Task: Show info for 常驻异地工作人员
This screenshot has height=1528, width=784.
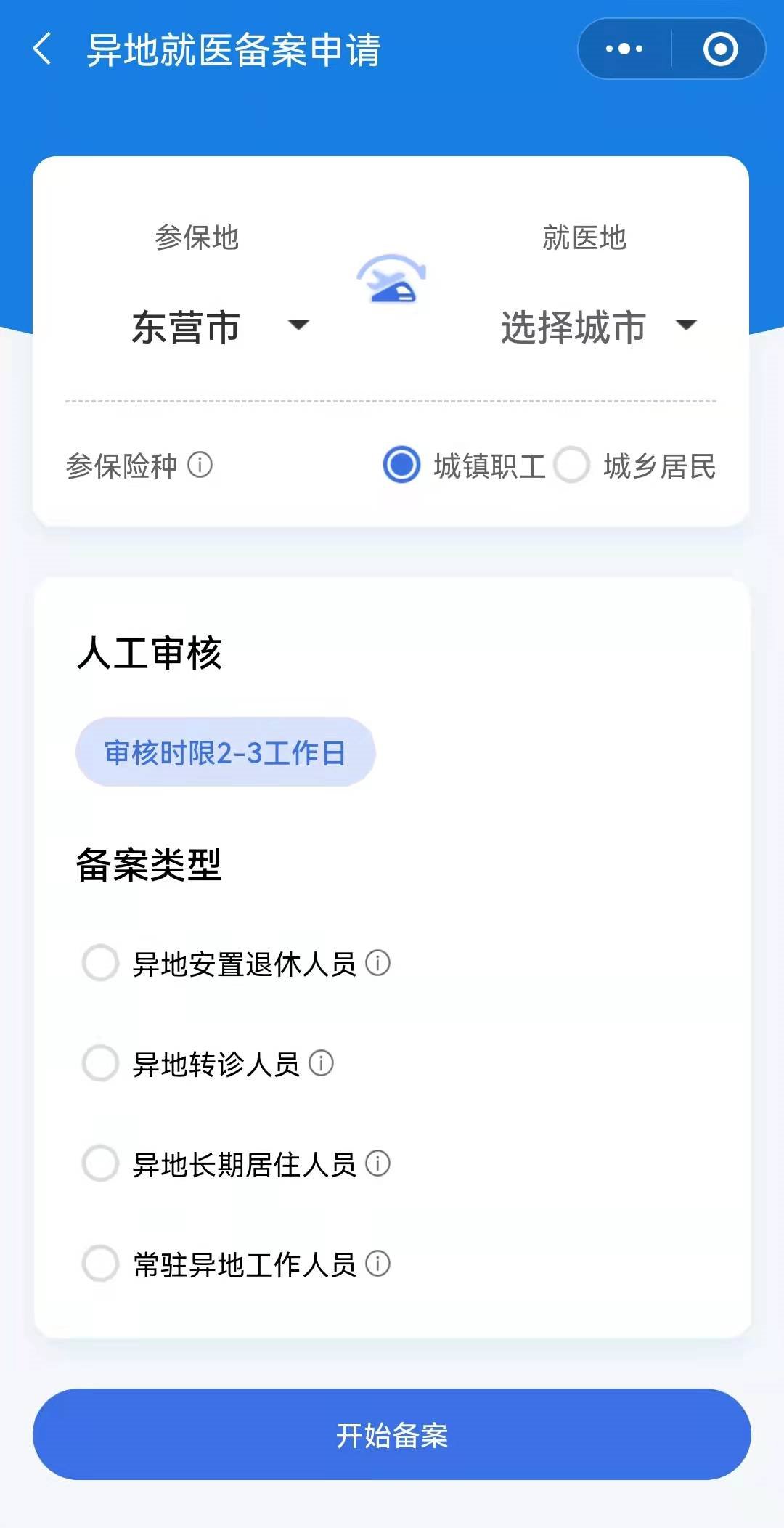Action: point(377,1264)
